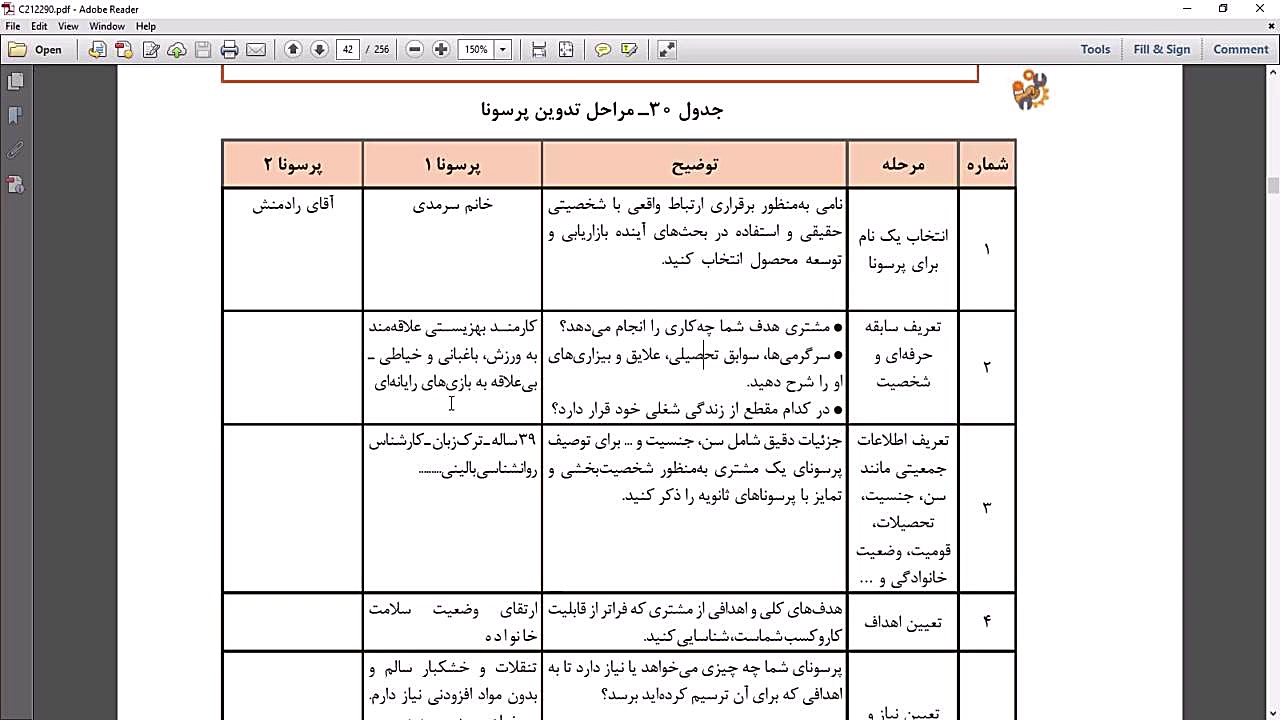Go to the next page with the down arrow
1280x720 pixels.
[319, 49]
